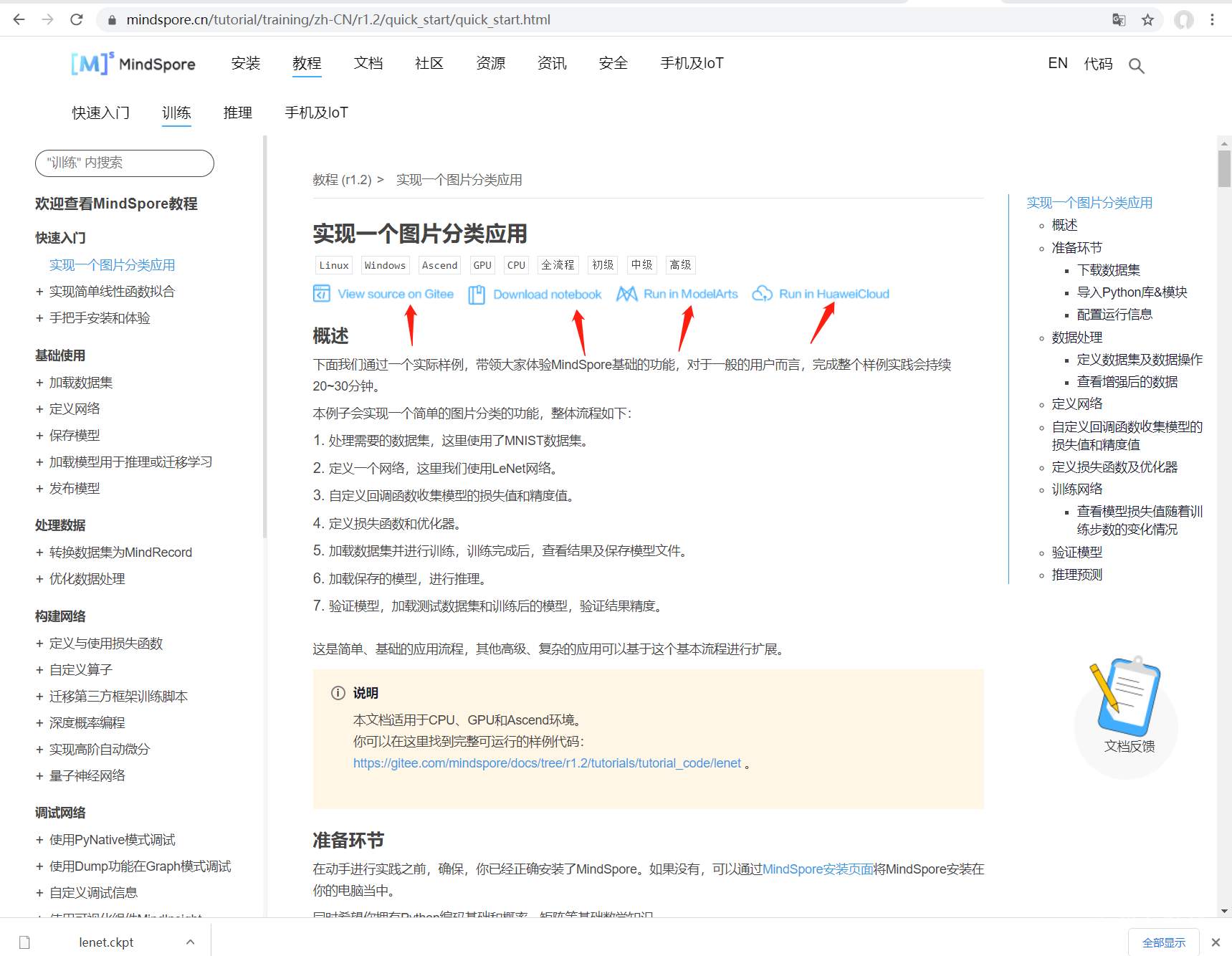
Task: Jump to 概述 in the page outline
Action: pos(1064,225)
